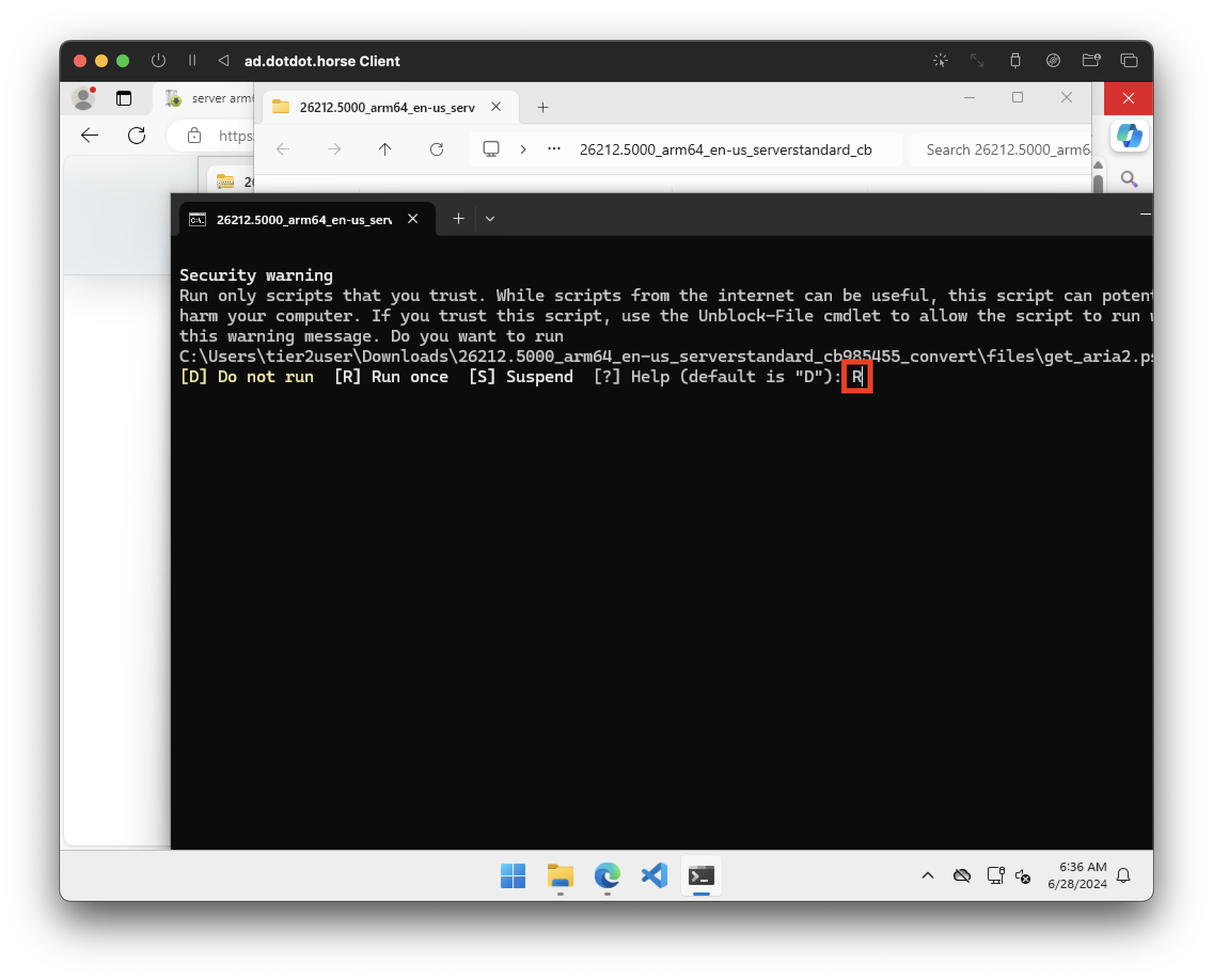Screen dimensions: 1213x980
Task: Open Edge profile avatar icon
Action: (x=84, y=98)
